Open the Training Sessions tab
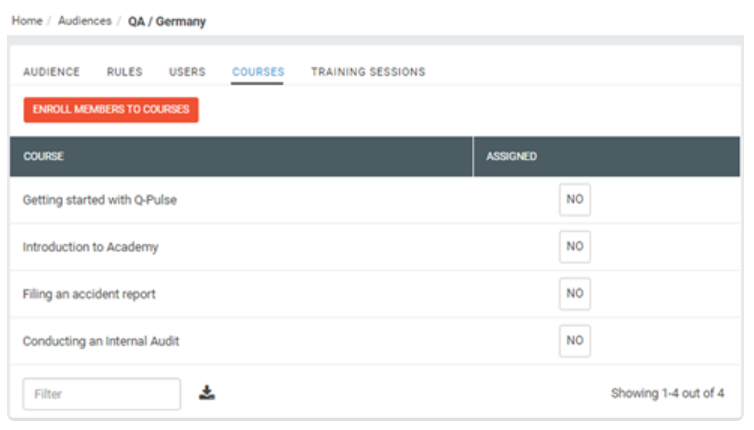Screen dimensions: 754x430 coord(368,72)
